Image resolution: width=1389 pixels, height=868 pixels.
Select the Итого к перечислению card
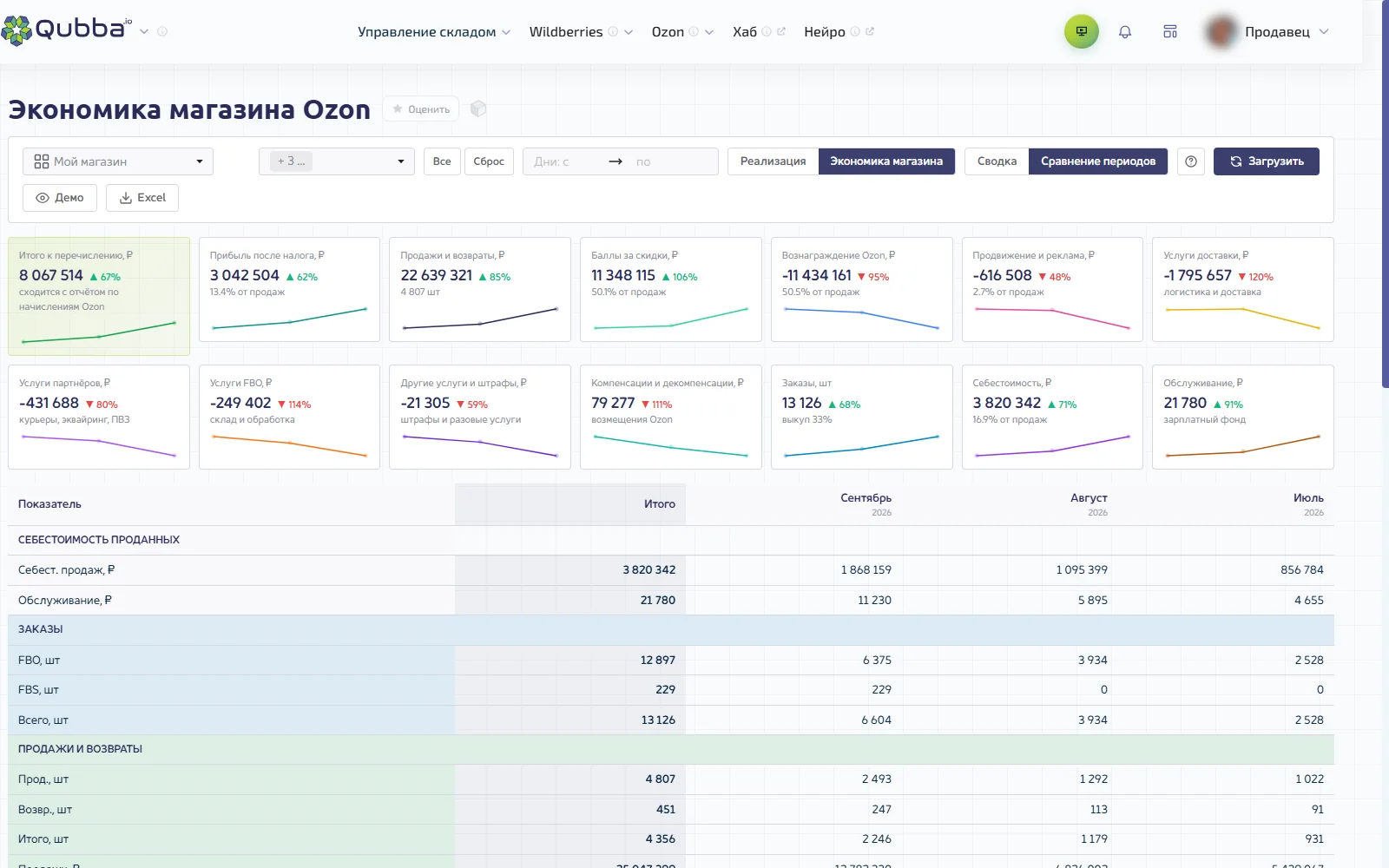pyautogui.click(x=99, y=296)
